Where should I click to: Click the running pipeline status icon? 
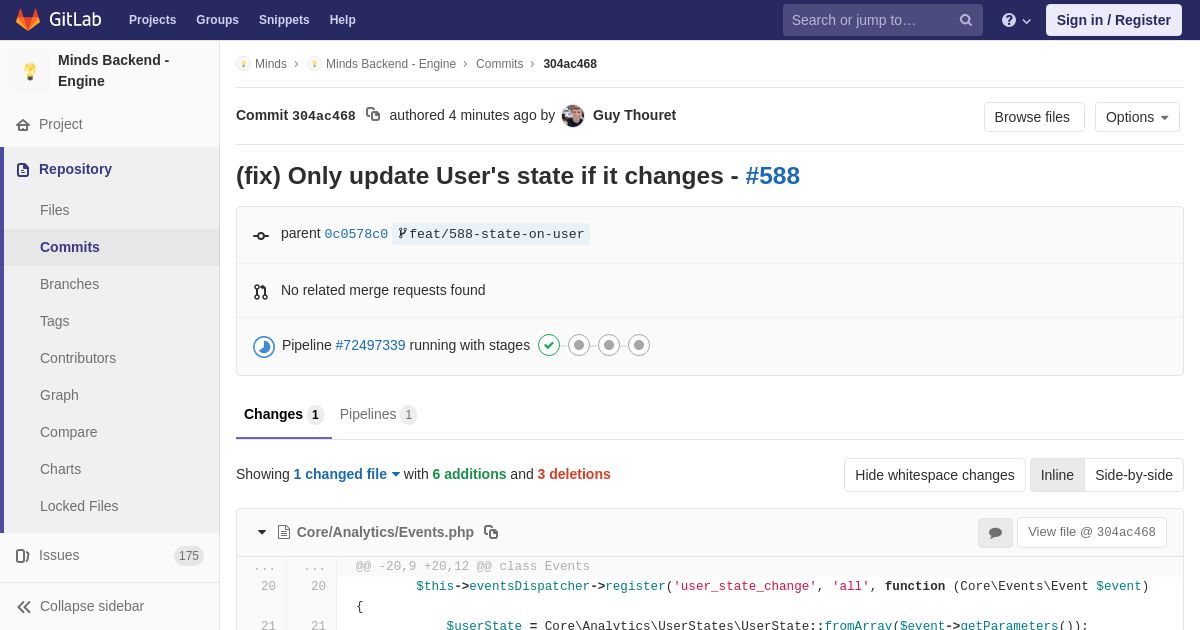point(264,346)
